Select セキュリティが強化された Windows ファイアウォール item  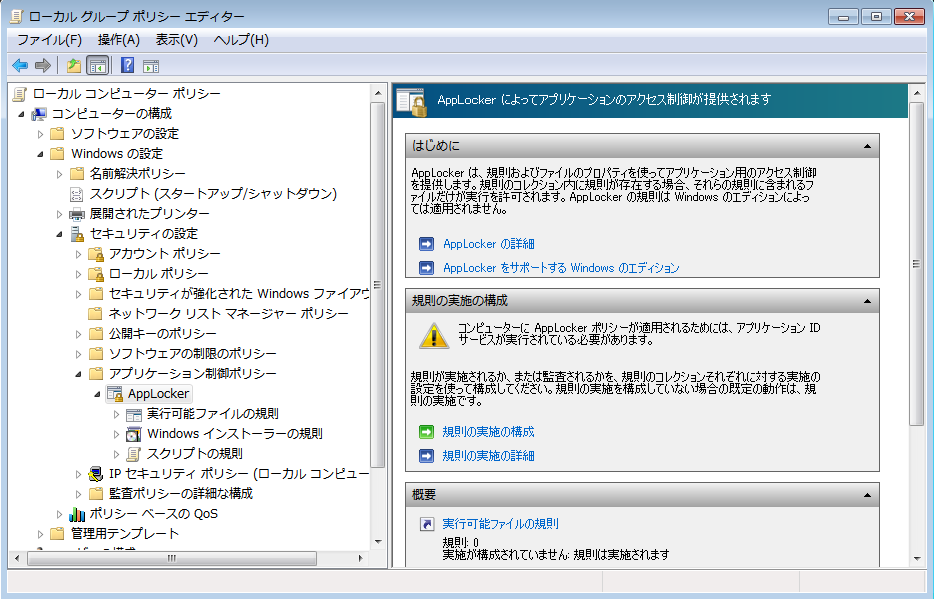[239, 294]
